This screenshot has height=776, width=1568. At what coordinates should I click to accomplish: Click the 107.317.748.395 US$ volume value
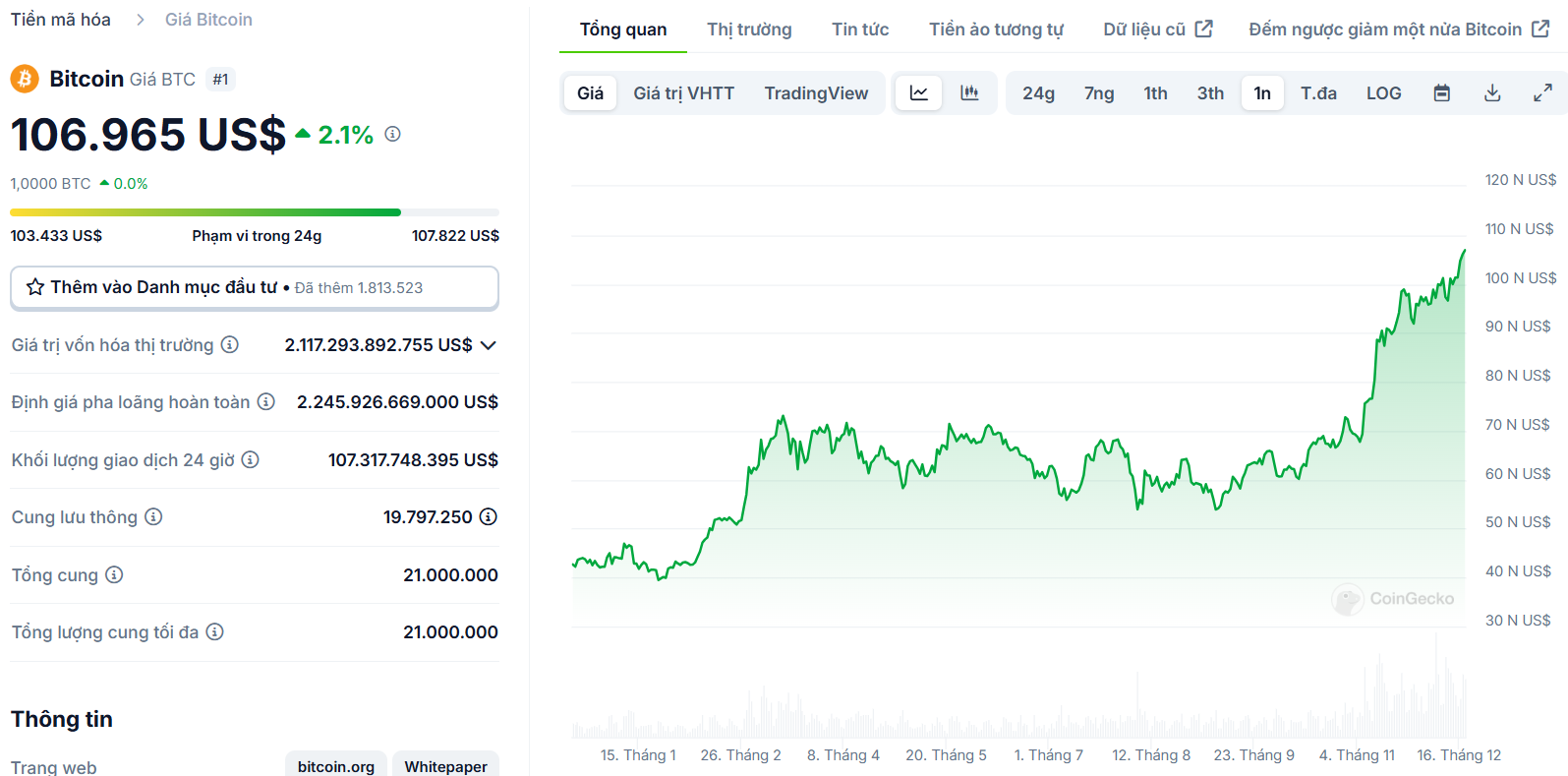point(413,460)
